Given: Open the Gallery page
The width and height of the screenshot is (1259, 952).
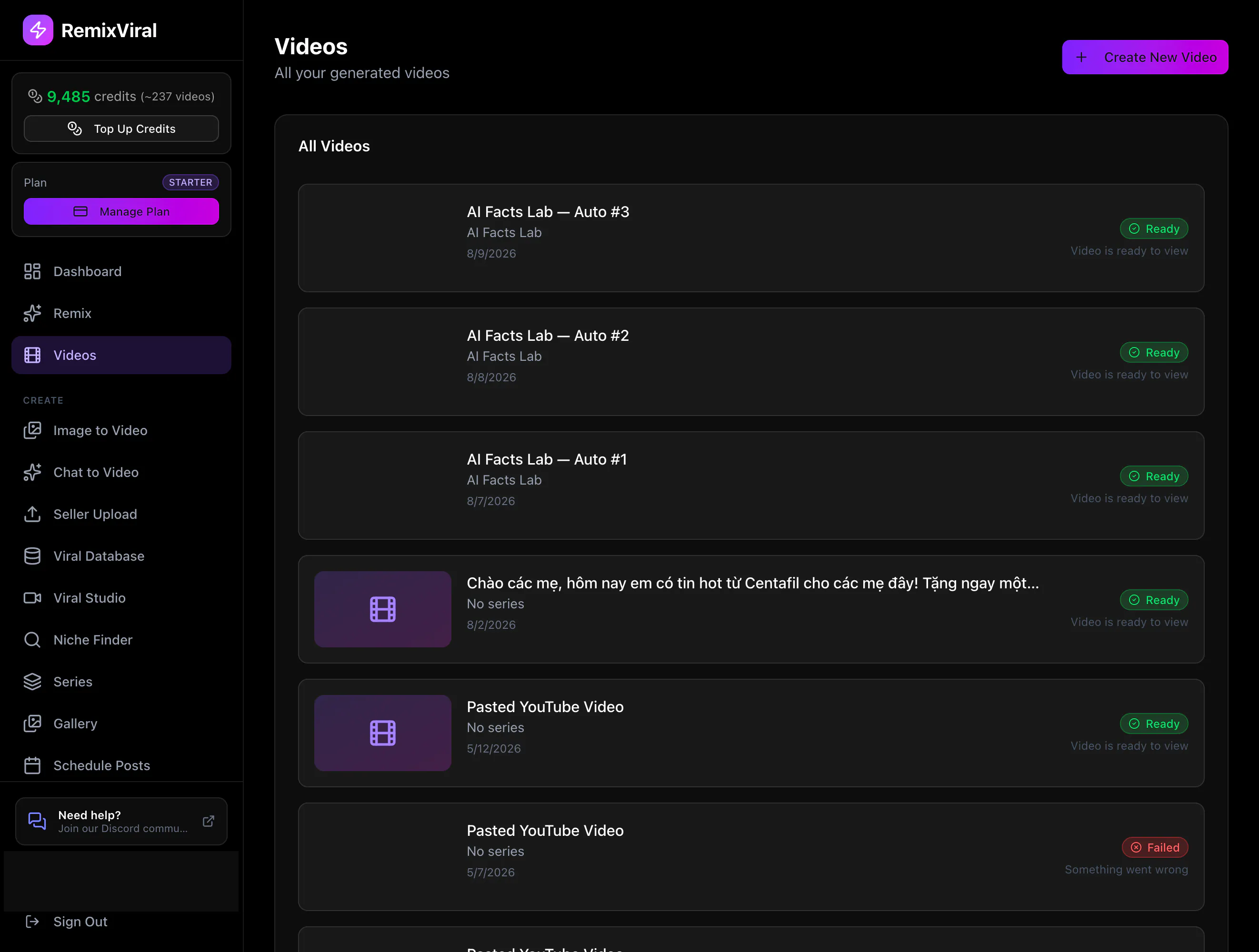Looking at the screenshot, I should (x=121, y=723).
